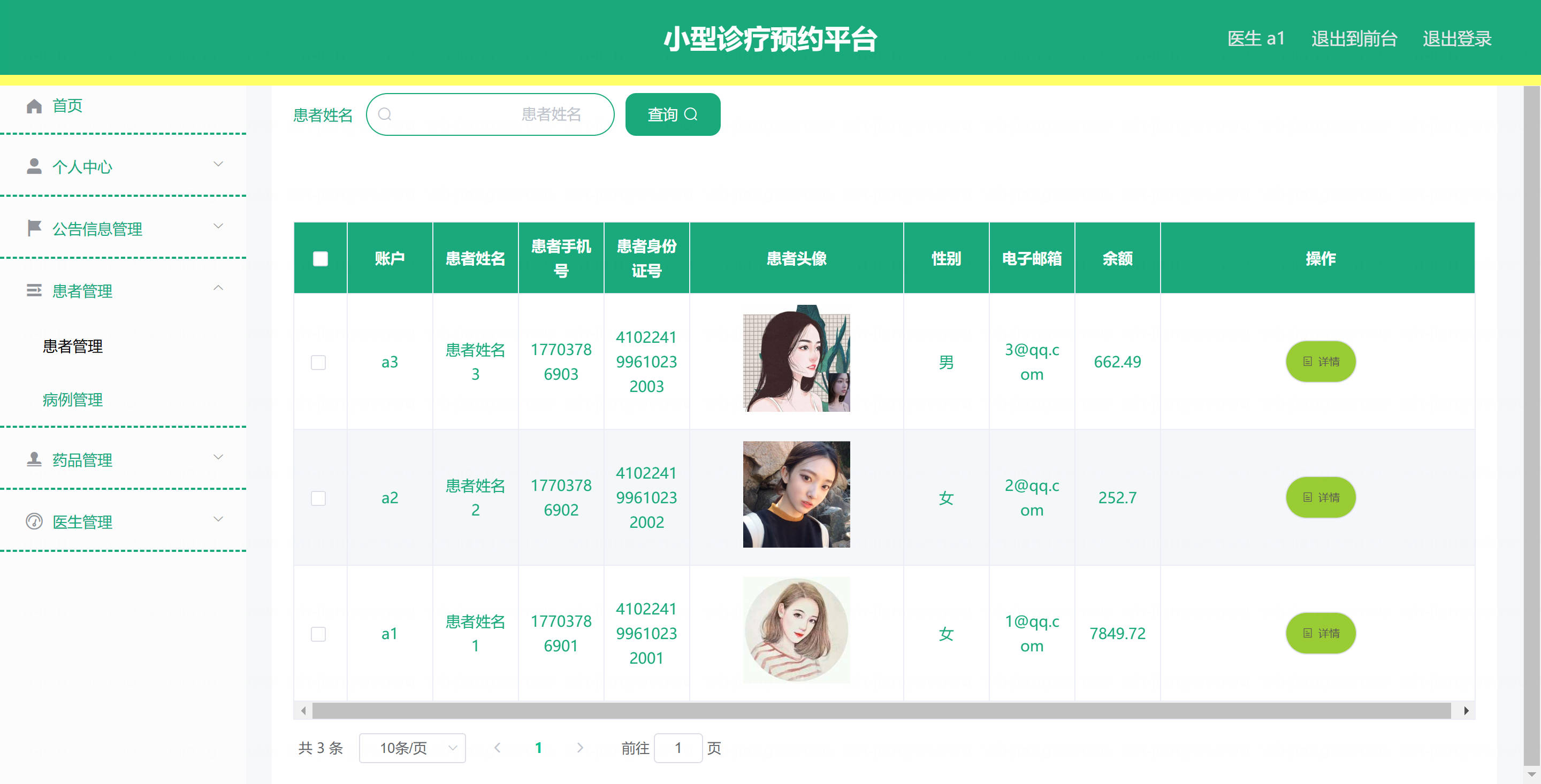The height and width of the screenshot is (784, 1541).
Task: Go to previous page arrow in pagination
Action: click(497, 748)
